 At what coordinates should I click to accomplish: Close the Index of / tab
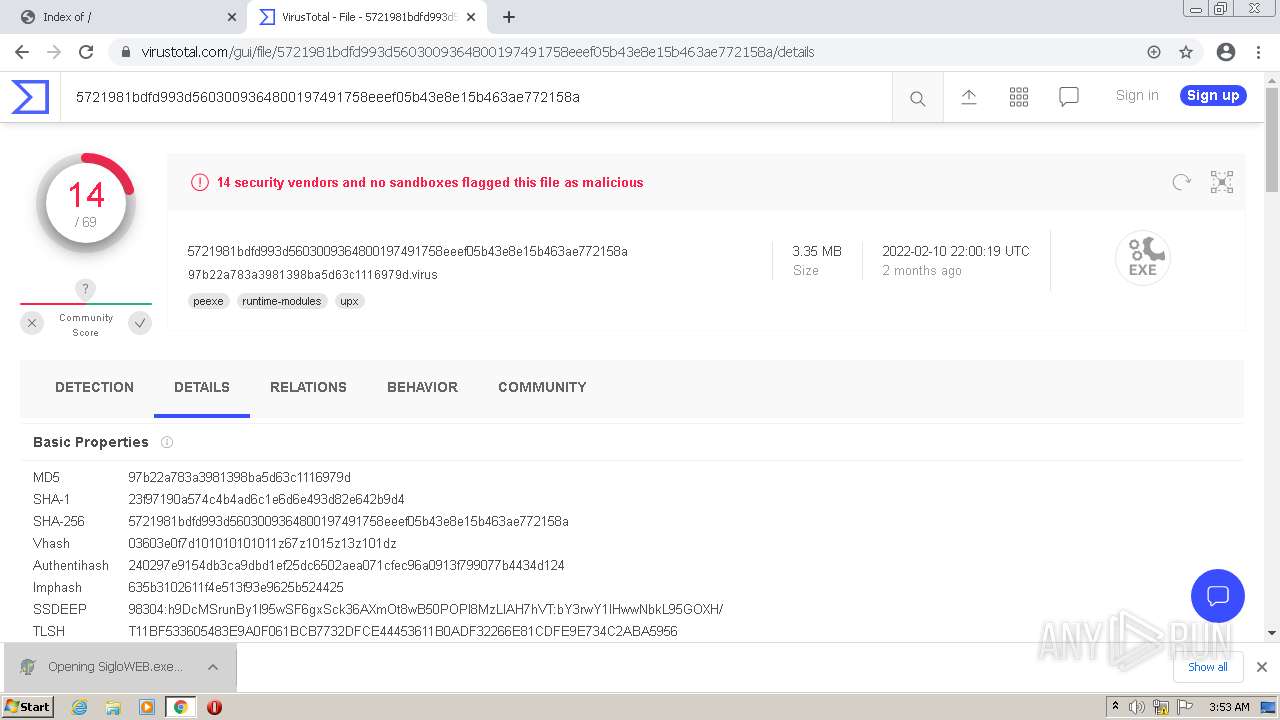point(232,17)
